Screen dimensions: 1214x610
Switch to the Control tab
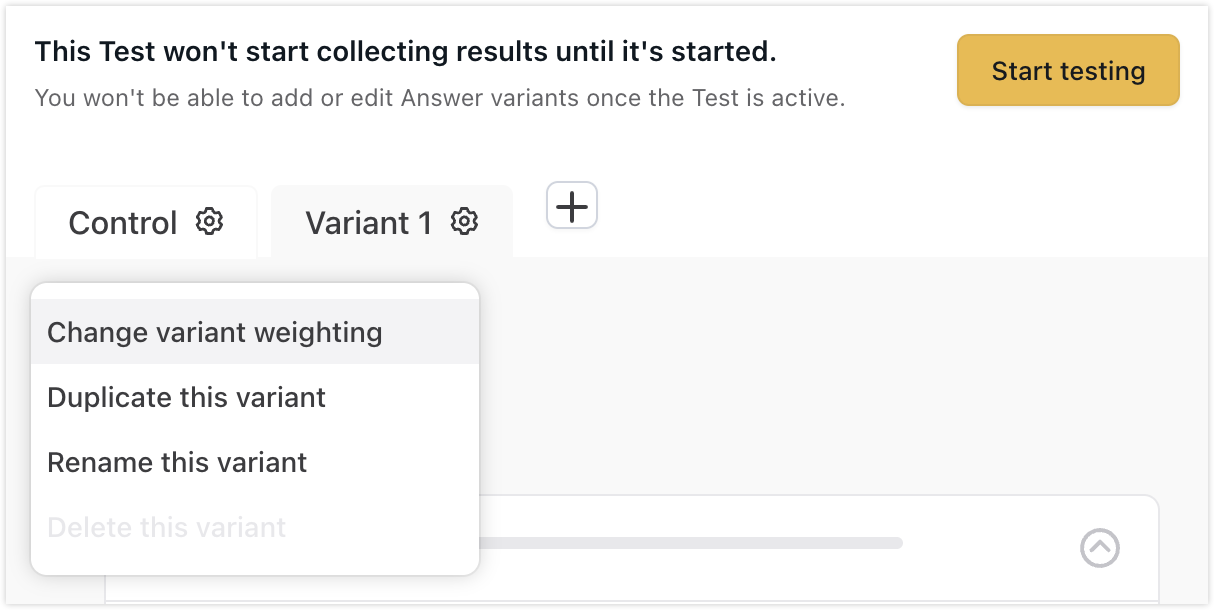145,222
